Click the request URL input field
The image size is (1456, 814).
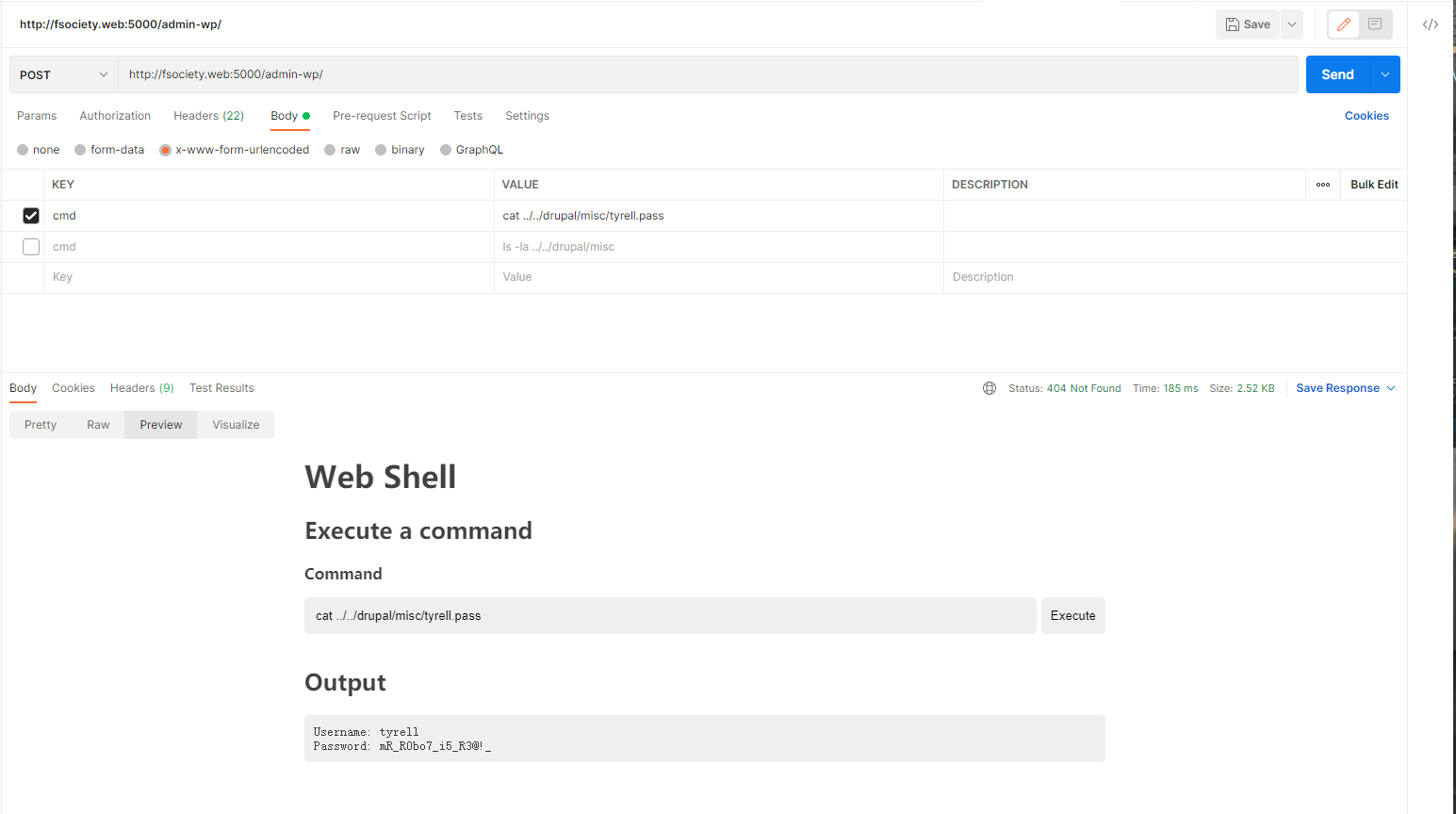(x=708, y=74)
